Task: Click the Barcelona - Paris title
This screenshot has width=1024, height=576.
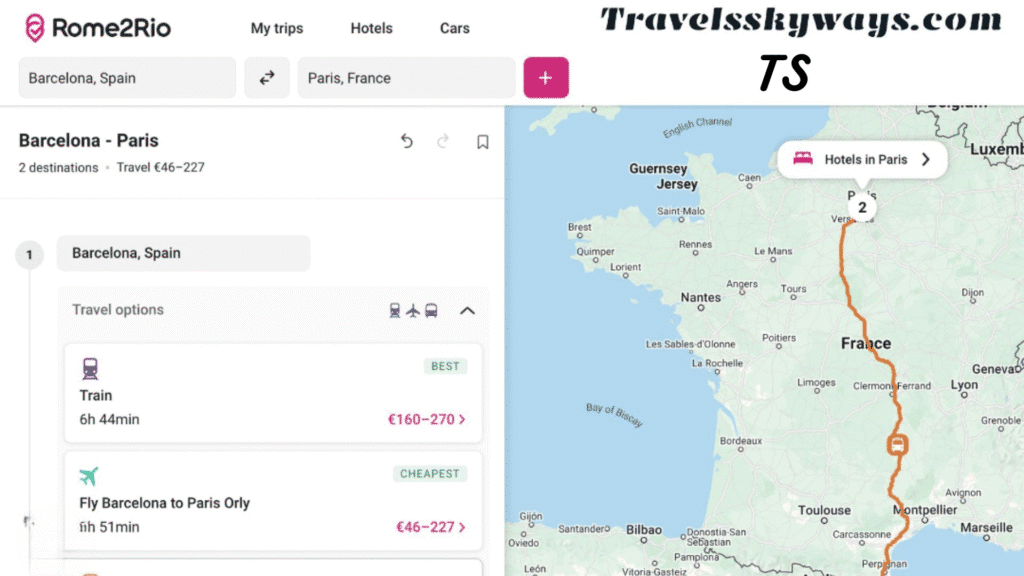Action: click(x=89, y=140)
